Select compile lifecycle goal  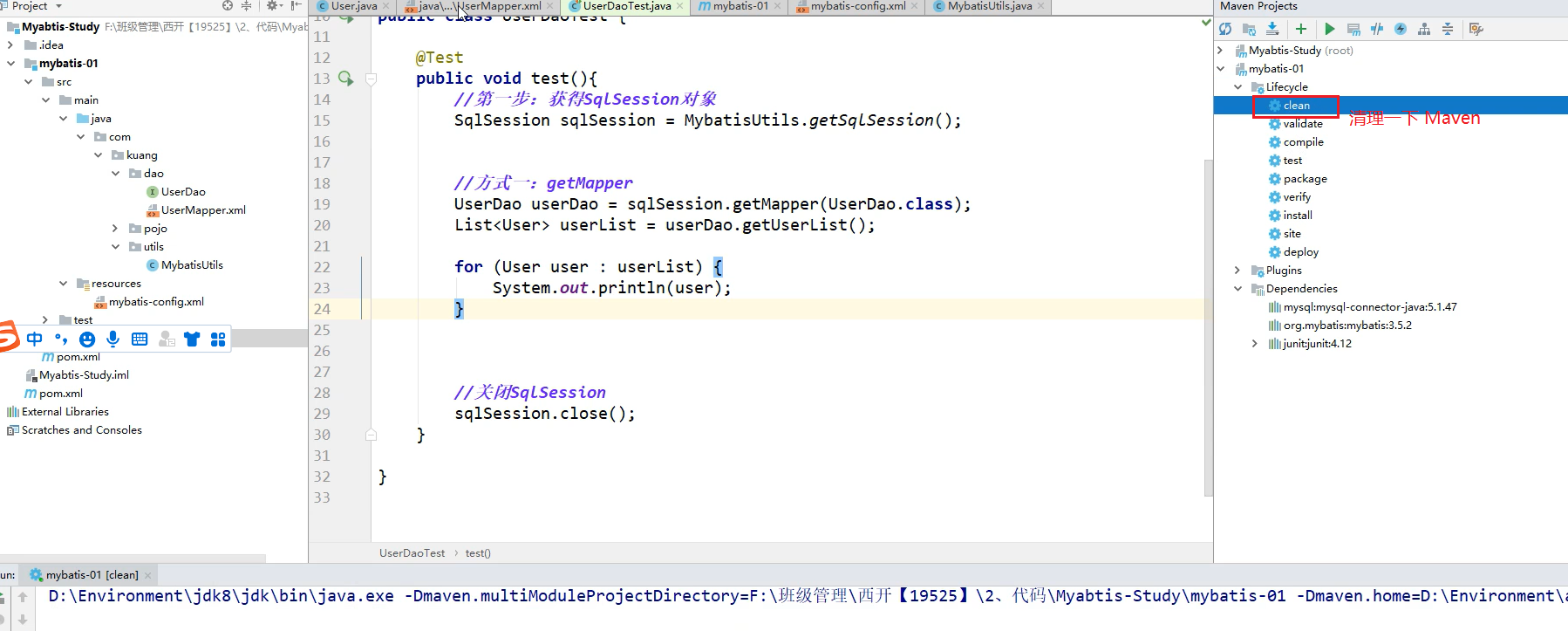[x=1296, y=141]
